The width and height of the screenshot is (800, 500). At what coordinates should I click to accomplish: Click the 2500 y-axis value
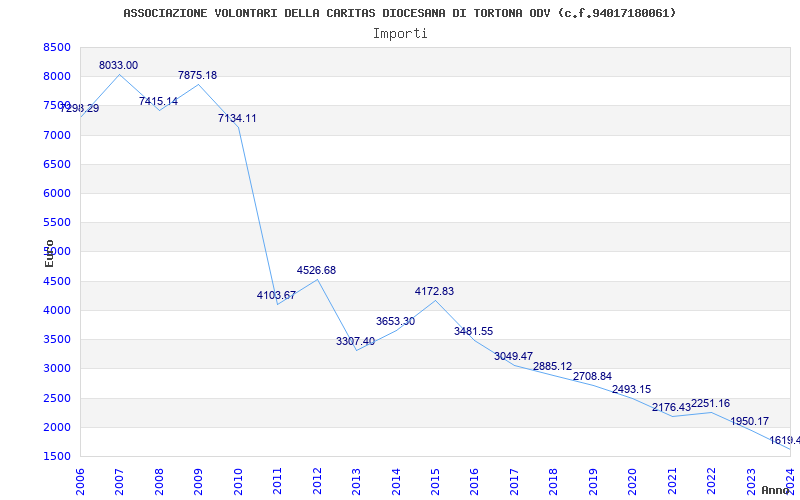[57, 398]
